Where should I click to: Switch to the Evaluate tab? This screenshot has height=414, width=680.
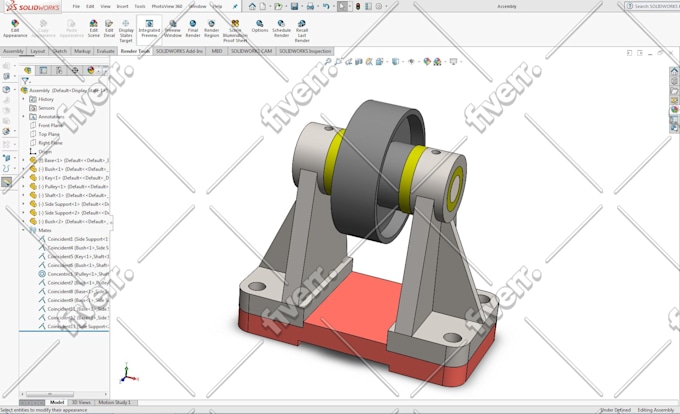click(x=105, y=51)
